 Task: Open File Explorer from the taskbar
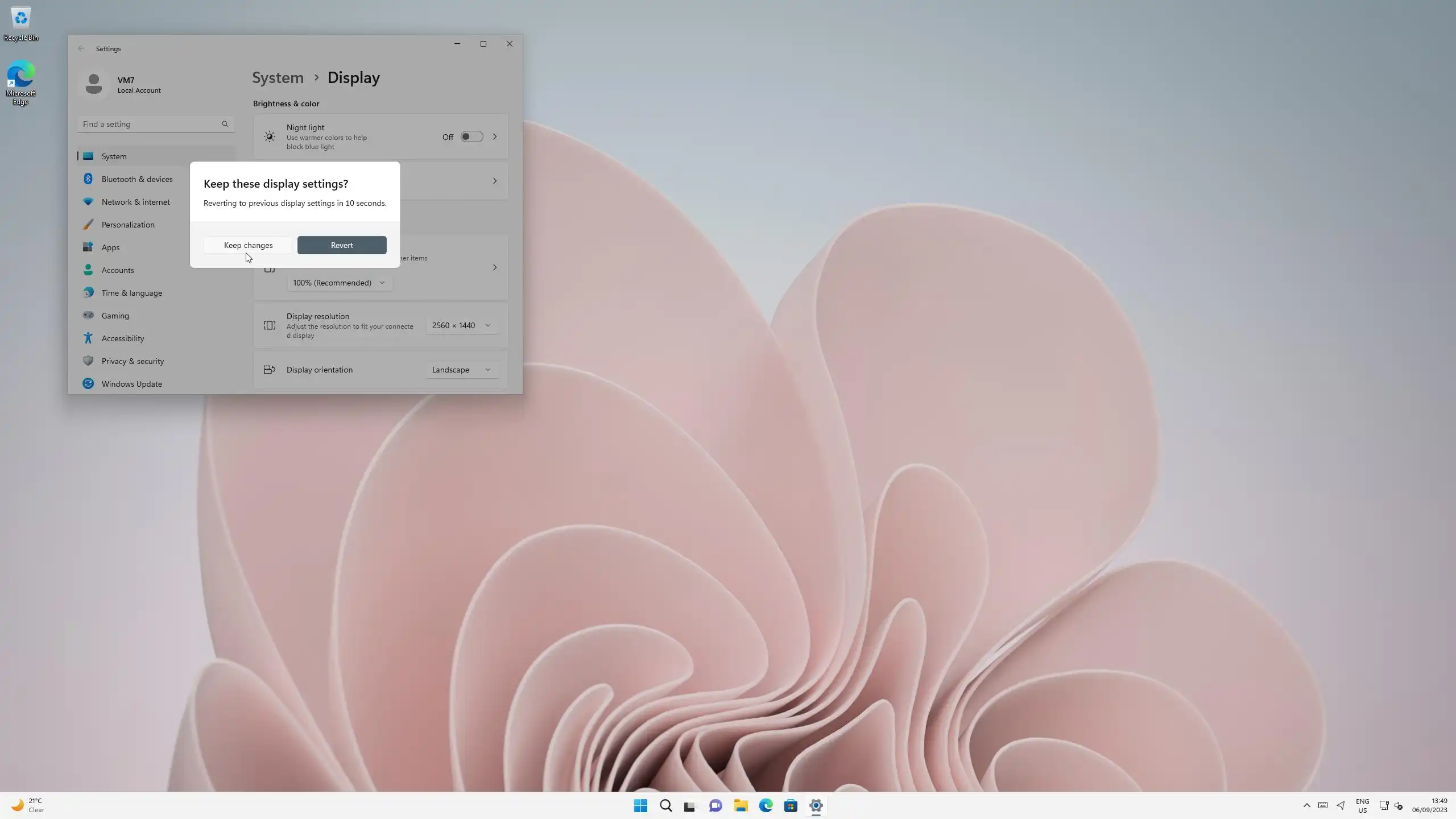[x=741, y=805]
